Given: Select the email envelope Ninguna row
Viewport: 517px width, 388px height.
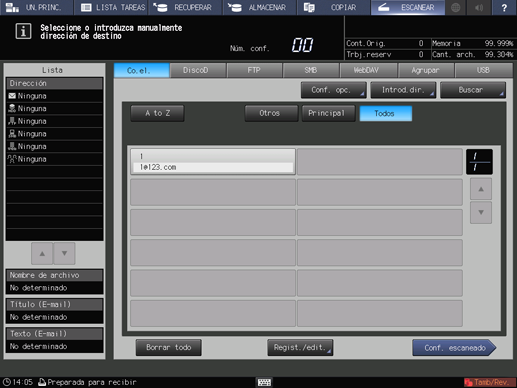Looking at the screenshot, I should (x=54, y=96).
